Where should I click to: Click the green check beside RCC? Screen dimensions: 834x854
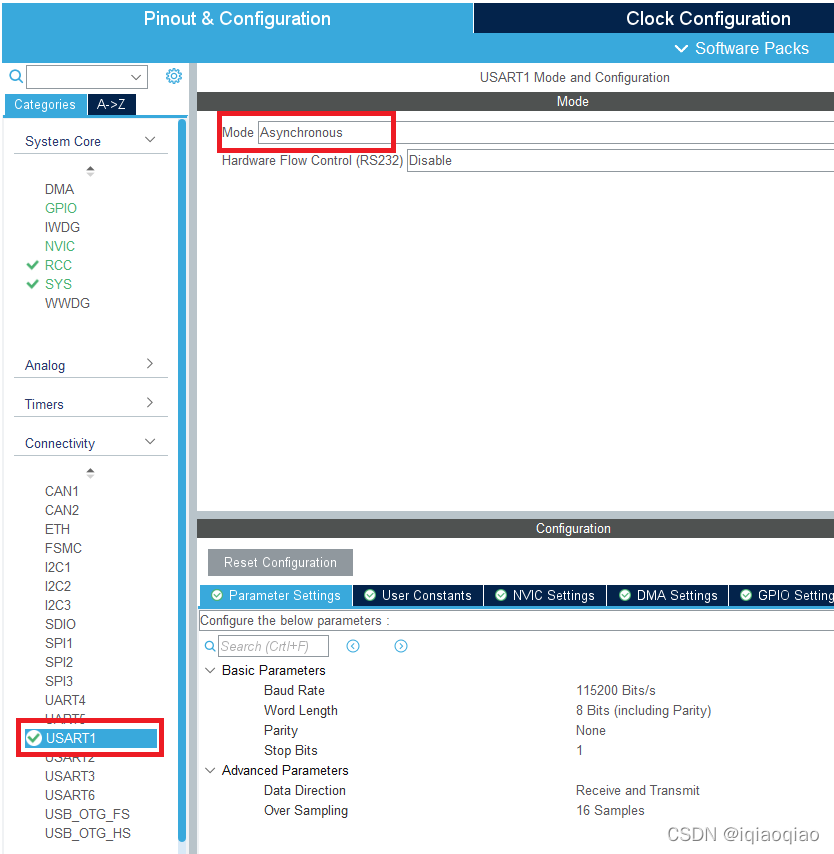(33, 265)
